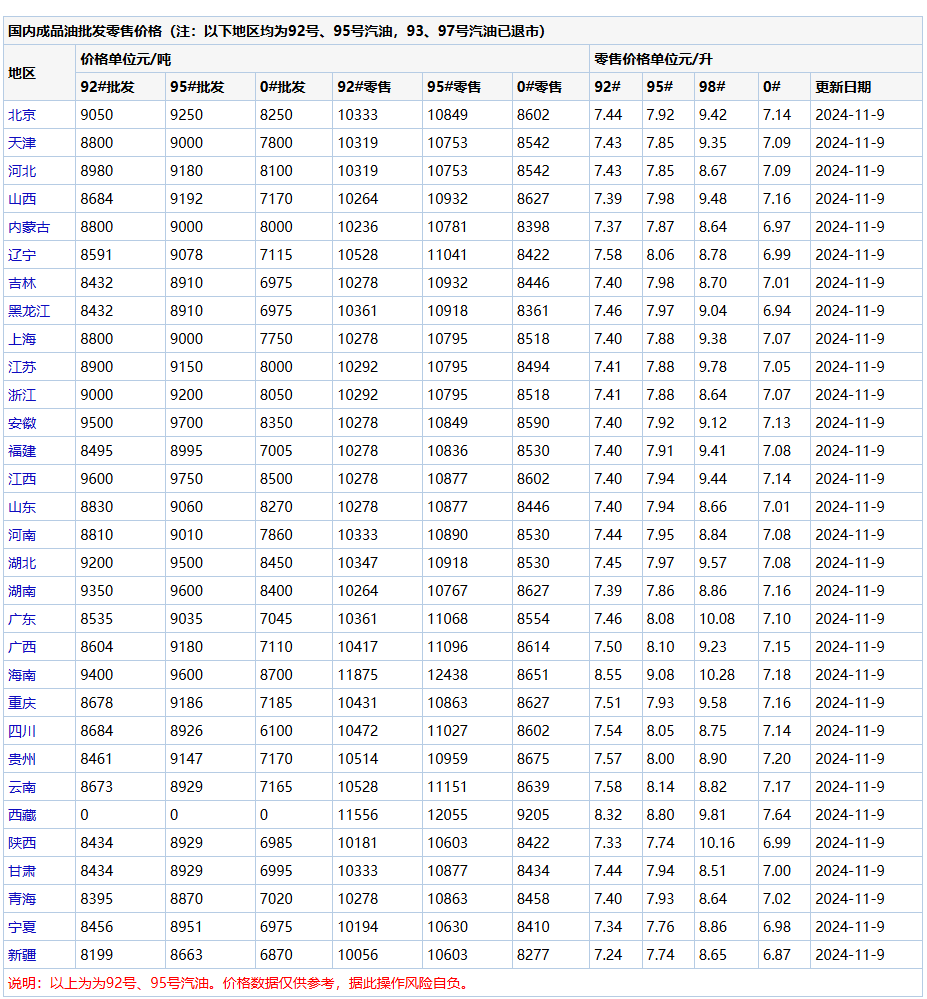Open the 河南 region link
Image resolution: width=927 pixels, height=999 pixels.
[x=22, y=536]
